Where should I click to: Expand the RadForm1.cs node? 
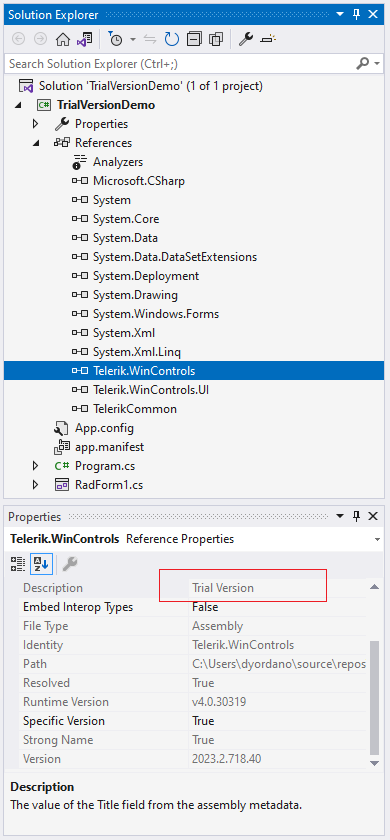click(36, 485)
